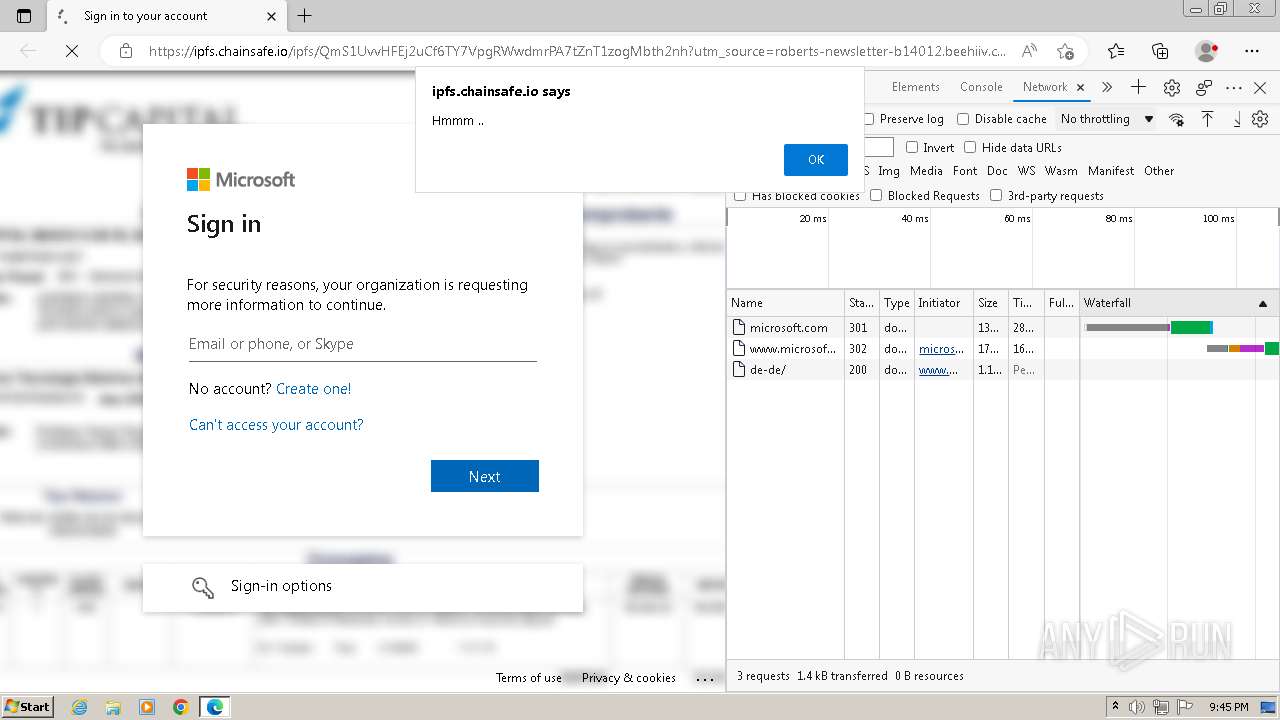Open the media player taskbar icon

pyautogui.click(x=147, y=707)
